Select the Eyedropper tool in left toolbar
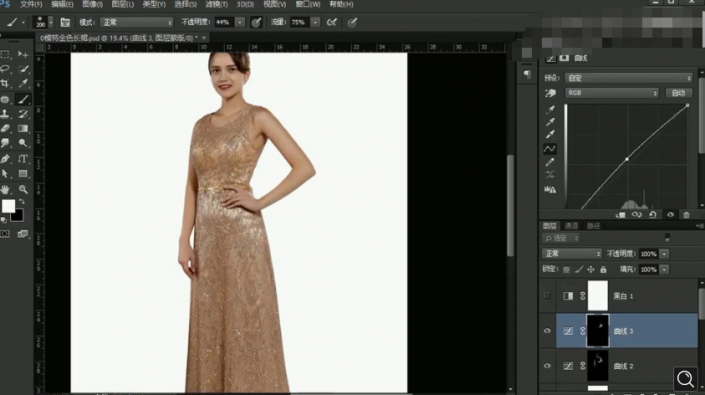 click(x=22, y=83)
